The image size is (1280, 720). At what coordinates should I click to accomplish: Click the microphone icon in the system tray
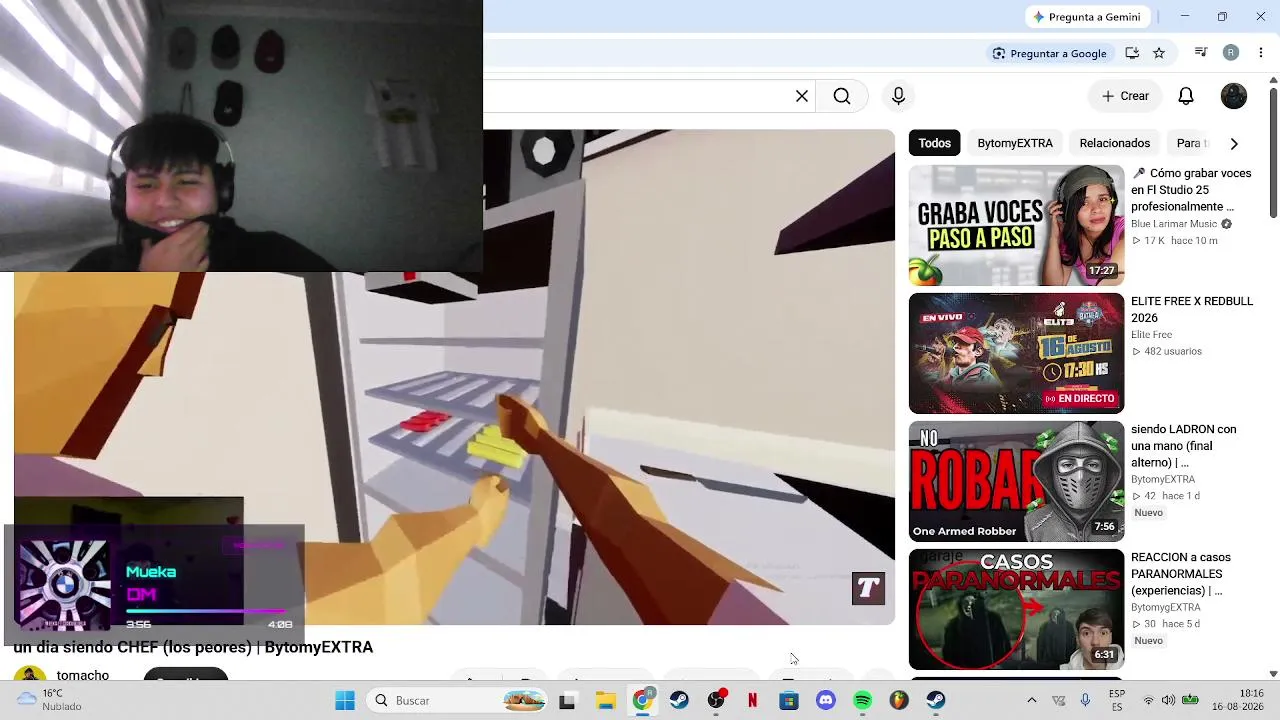coord(1085,700)
